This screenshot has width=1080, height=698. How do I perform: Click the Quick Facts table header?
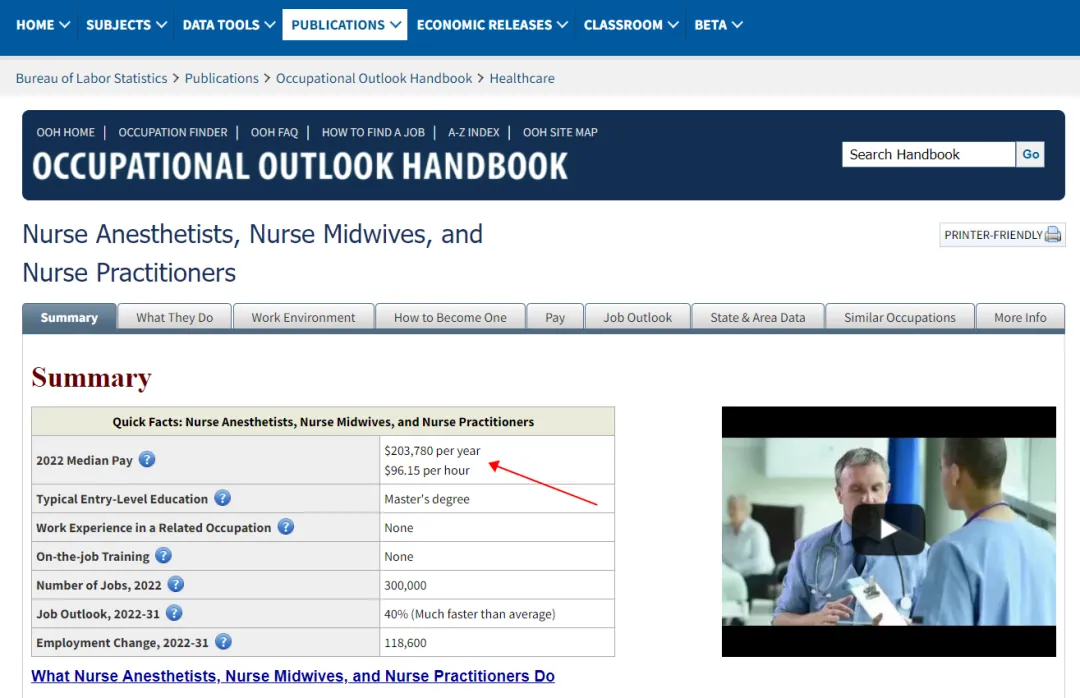[323, 422]
